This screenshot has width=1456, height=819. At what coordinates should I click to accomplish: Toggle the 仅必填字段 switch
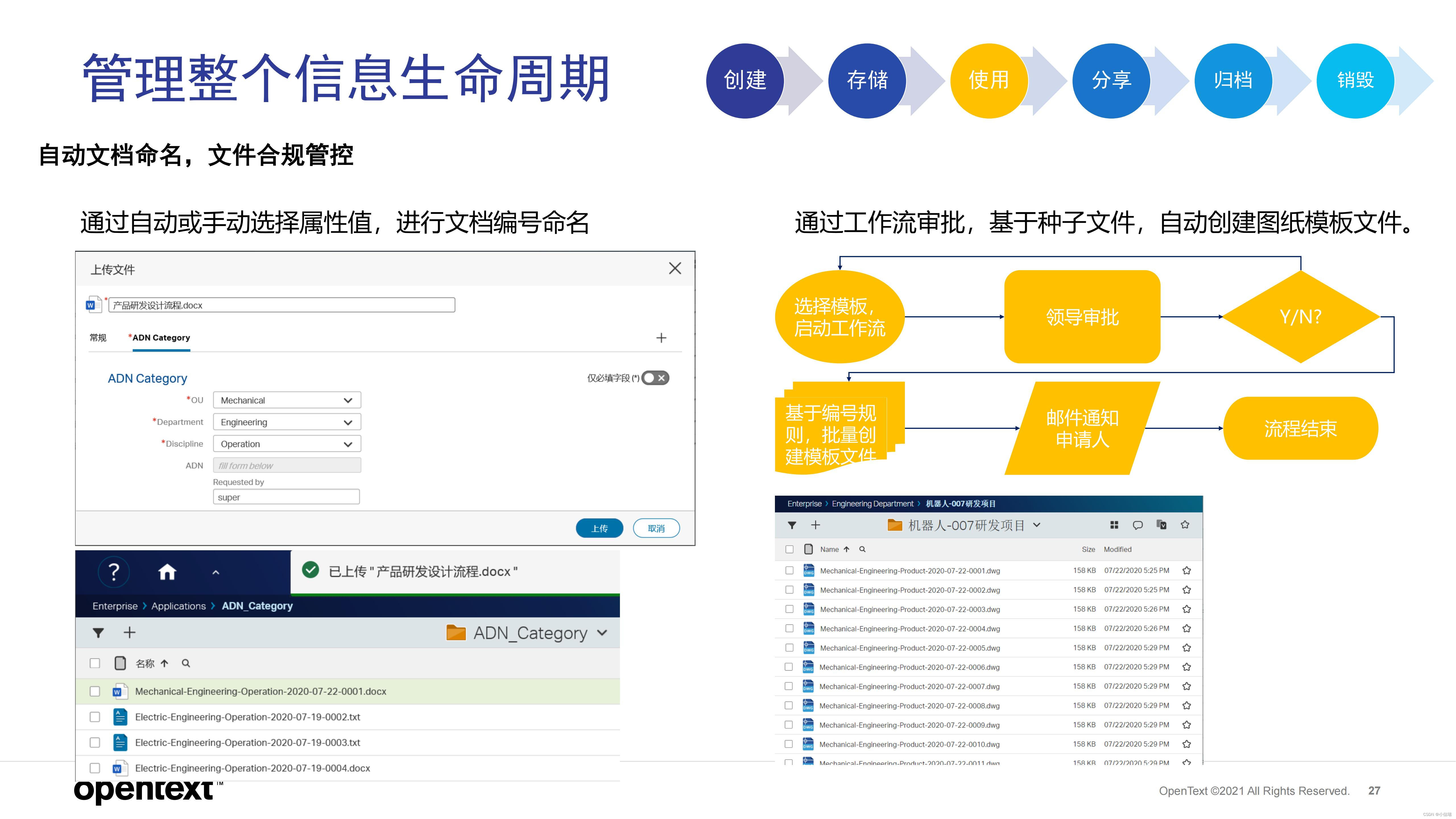(656, 378)
